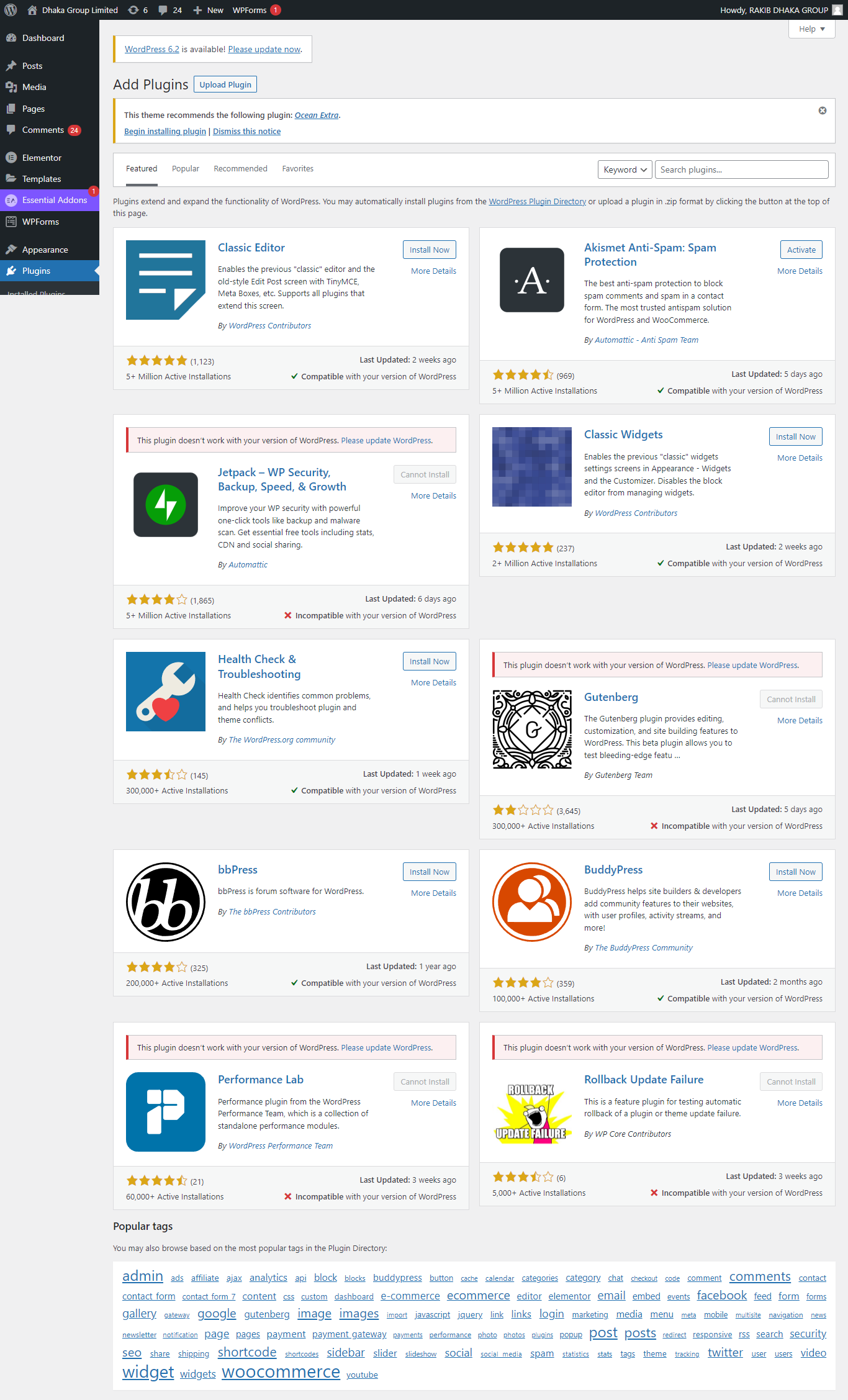Image resolution: width=848 pixels, height=1400 pixels.
Task: Click the Plugins plug icon in sidebar
Action: (11, 271)
